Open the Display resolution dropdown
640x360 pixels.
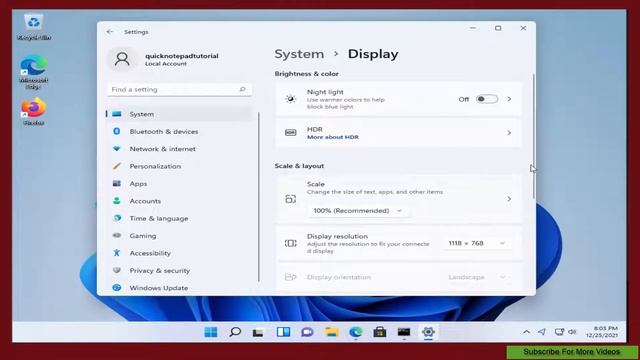(477, 243)
